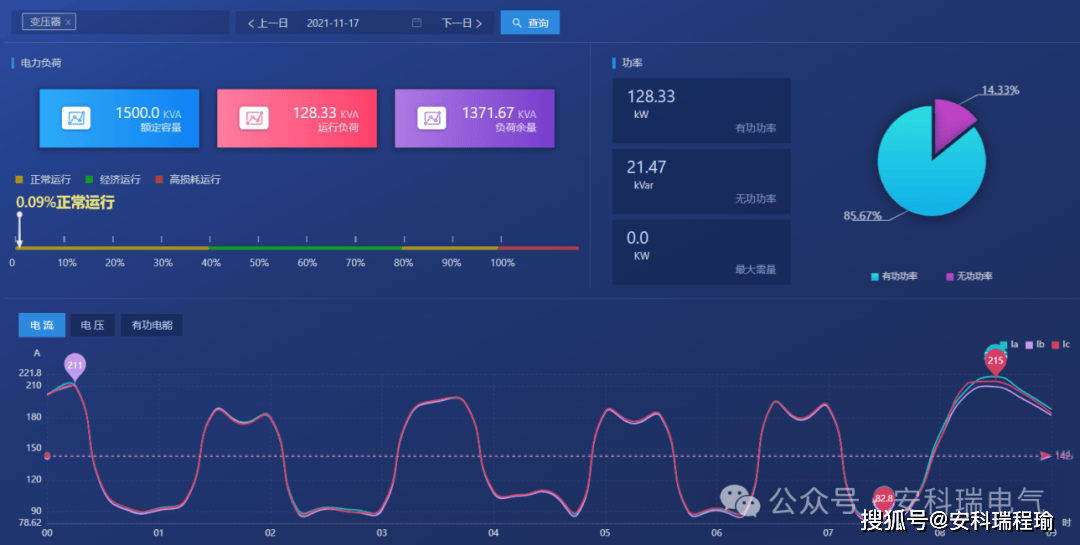Toggle the Ia series legend
This screenshot has width=1080, height=545.
click(x=1009, y=345)
